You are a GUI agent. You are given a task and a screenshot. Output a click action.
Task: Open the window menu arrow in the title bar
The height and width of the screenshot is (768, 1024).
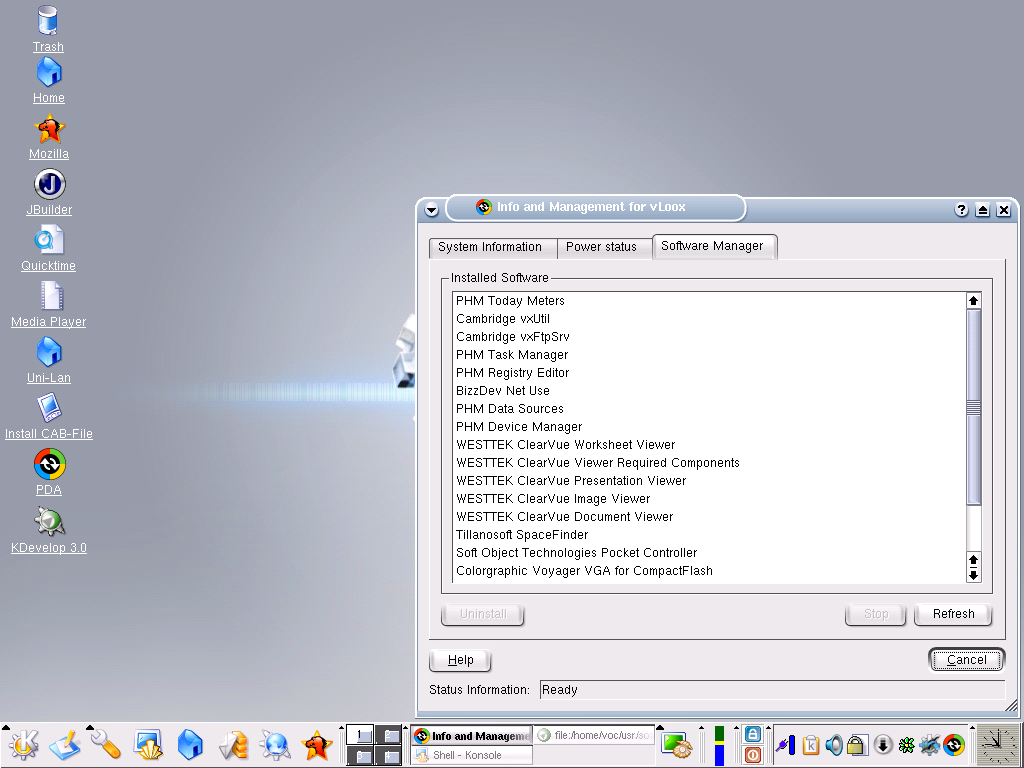pos(431,210)
